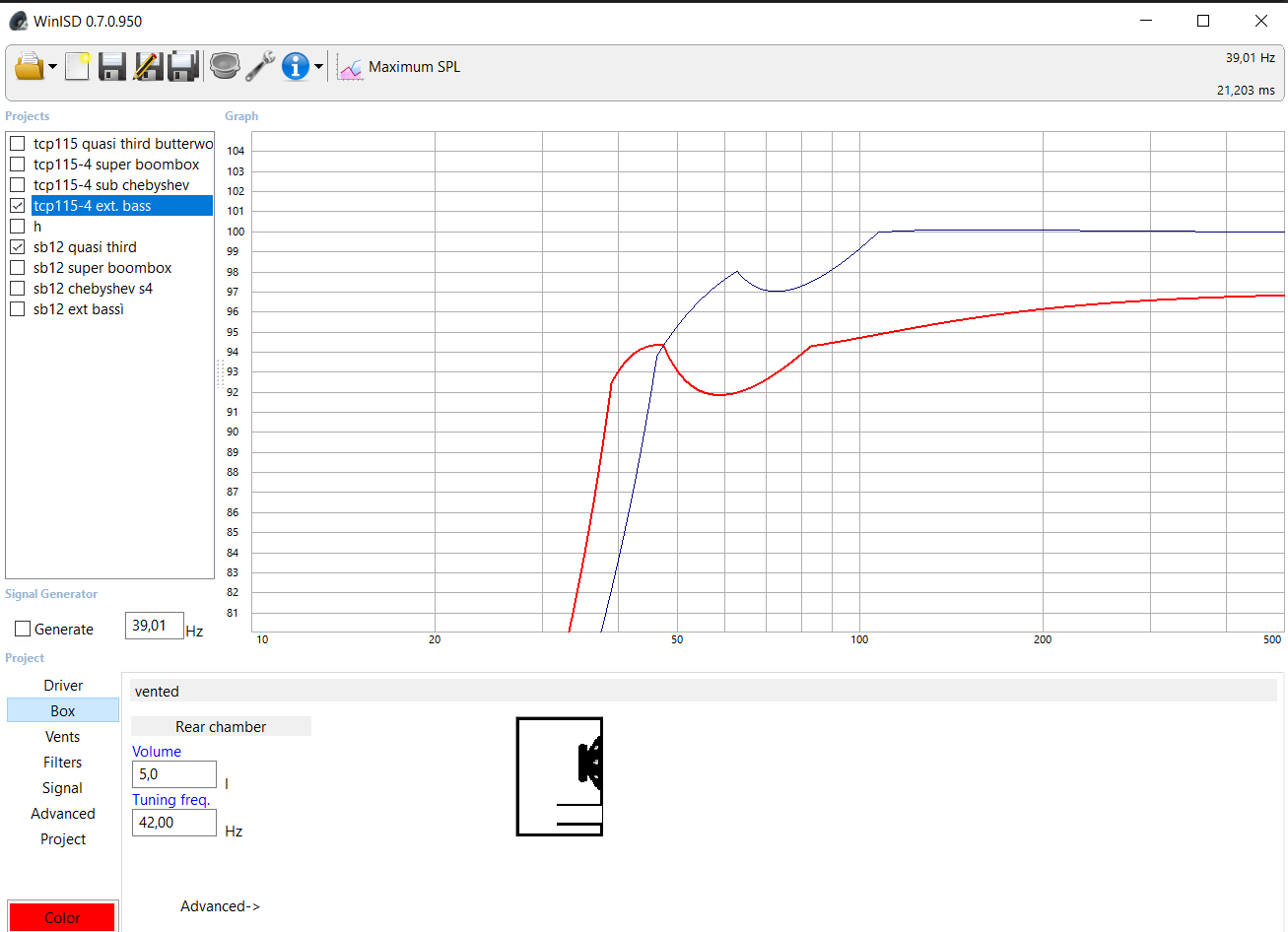Open settings with the wrench tool icon
Screen dimensions: 1288x932
coord(260,66)
